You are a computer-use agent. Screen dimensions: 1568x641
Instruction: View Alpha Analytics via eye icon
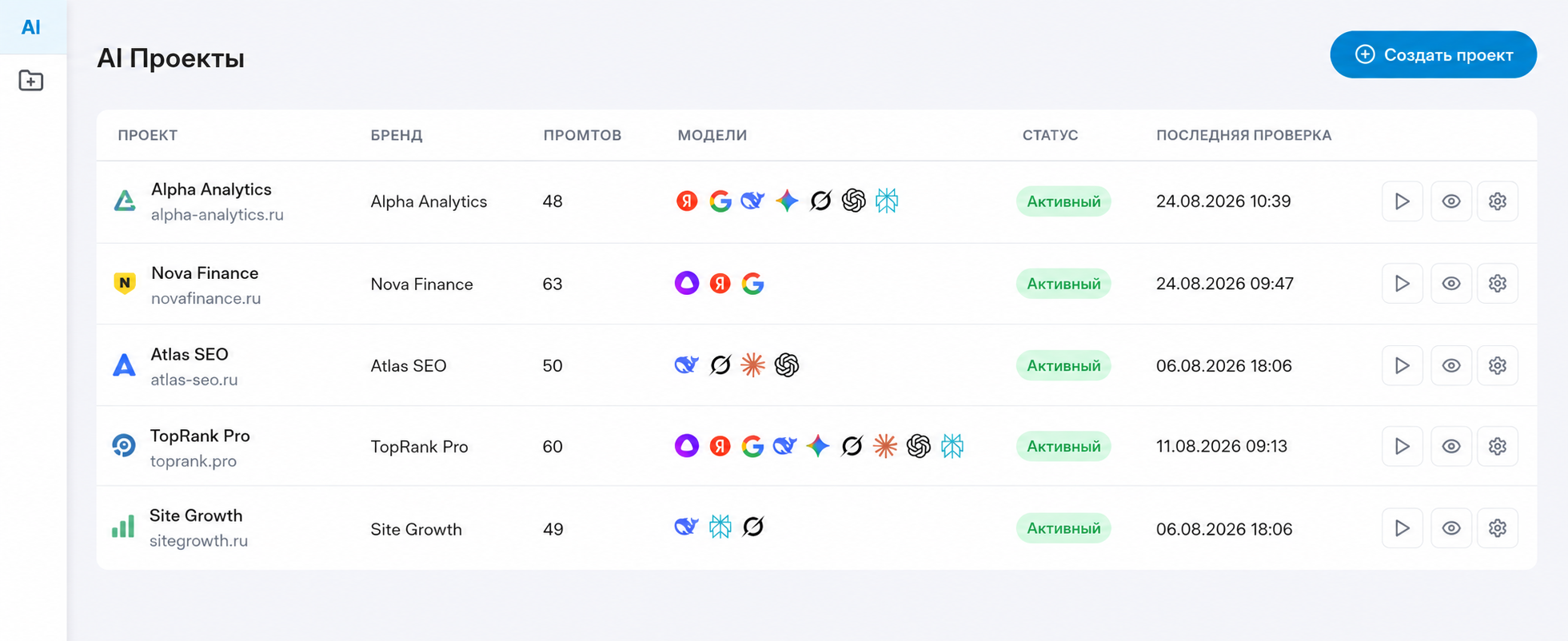click(x=1450, y=201)
